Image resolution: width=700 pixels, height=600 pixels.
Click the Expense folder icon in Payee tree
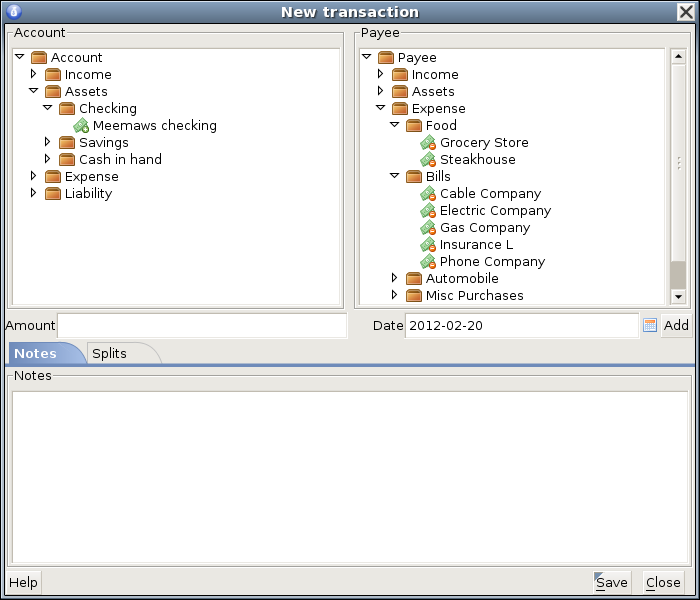(x=400, y=108)
